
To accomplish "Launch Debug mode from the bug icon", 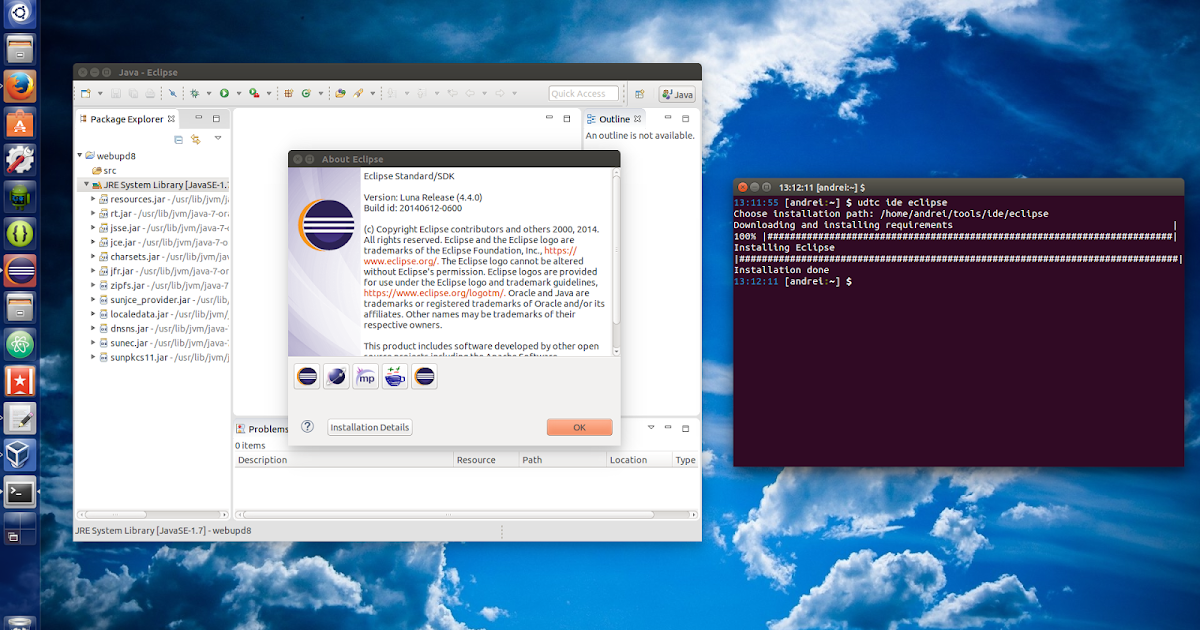I will click(x=194, y=95).
